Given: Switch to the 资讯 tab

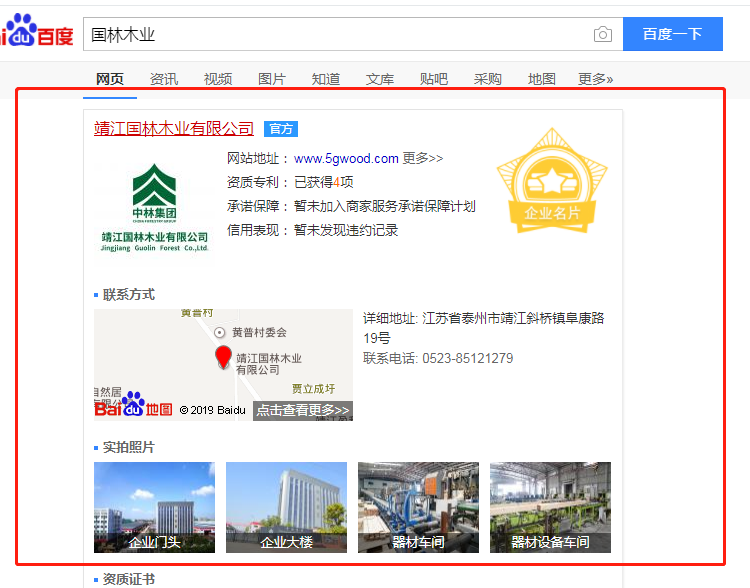Looking at the screenshot, I should (x=164, y=79).
